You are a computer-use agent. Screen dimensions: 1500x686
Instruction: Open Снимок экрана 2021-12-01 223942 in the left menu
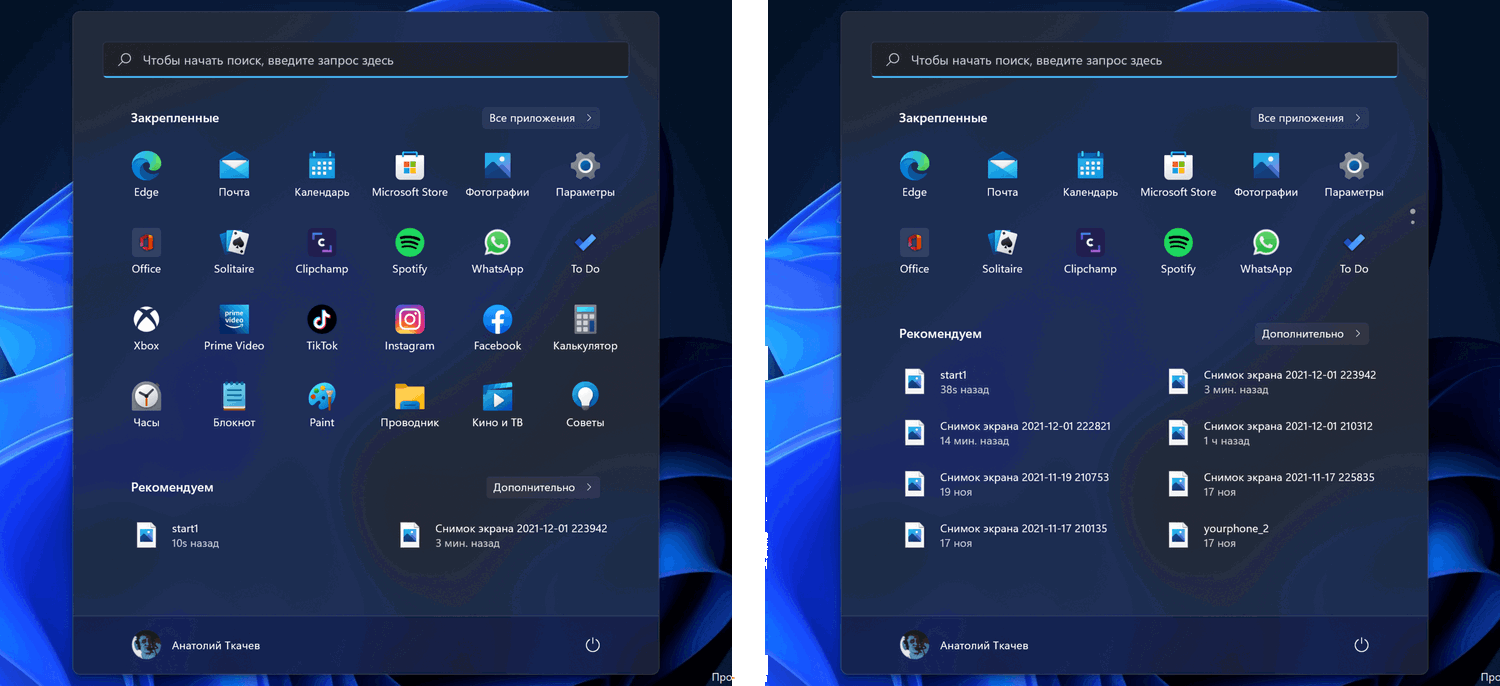coord(504,535)
